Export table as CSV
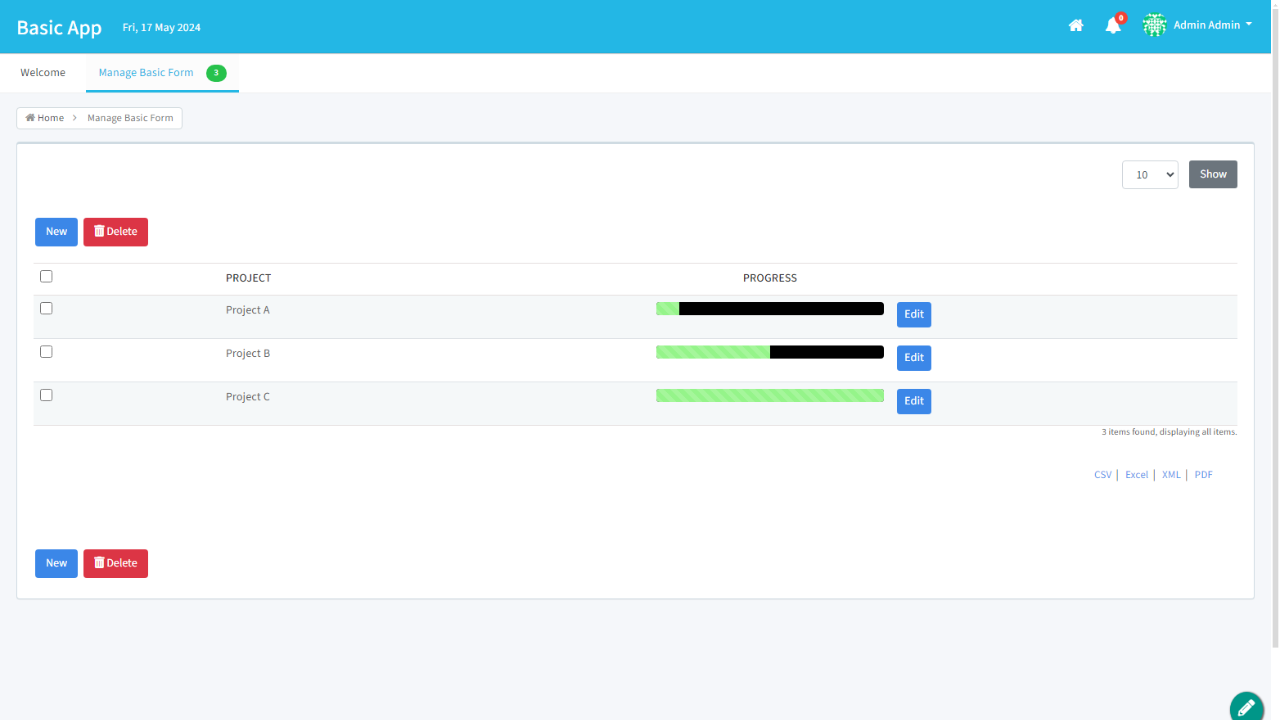The image size is (1280, 720). (x=1103, y=475)
